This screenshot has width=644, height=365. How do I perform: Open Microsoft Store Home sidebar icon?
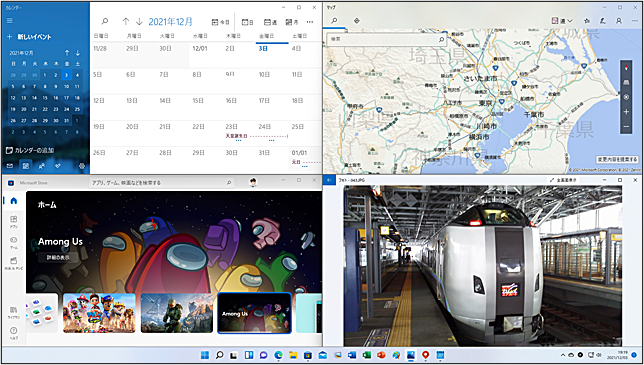(14, 200)
